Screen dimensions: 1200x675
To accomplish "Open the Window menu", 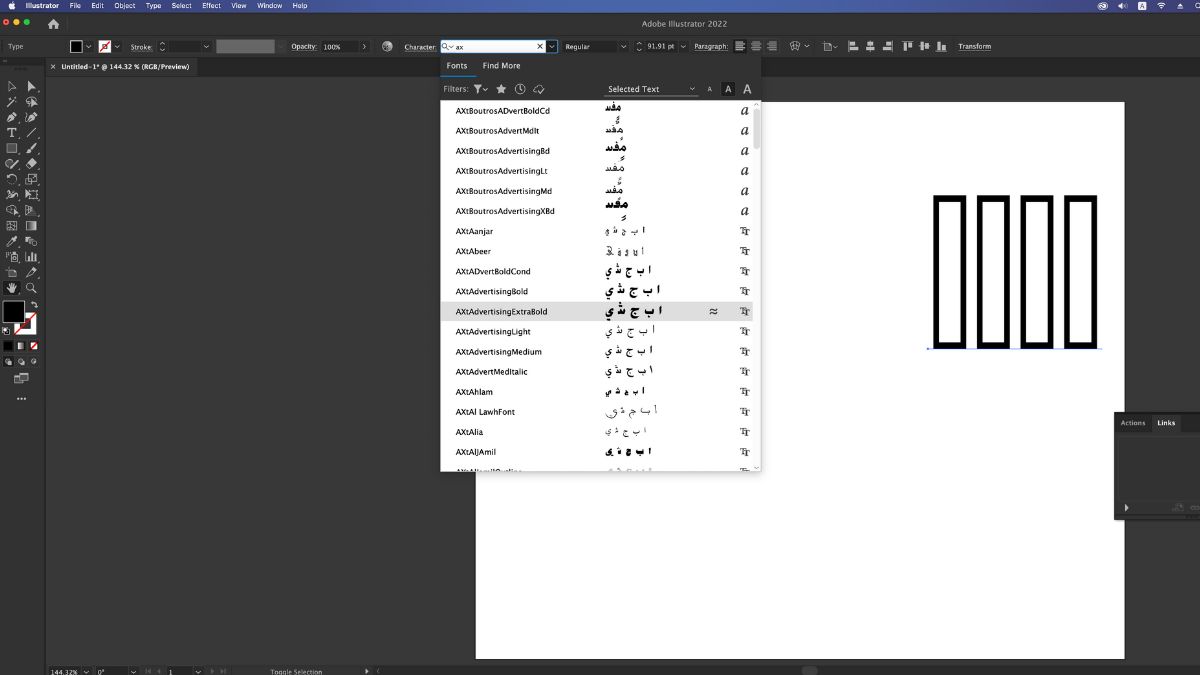I will (269, 5).
